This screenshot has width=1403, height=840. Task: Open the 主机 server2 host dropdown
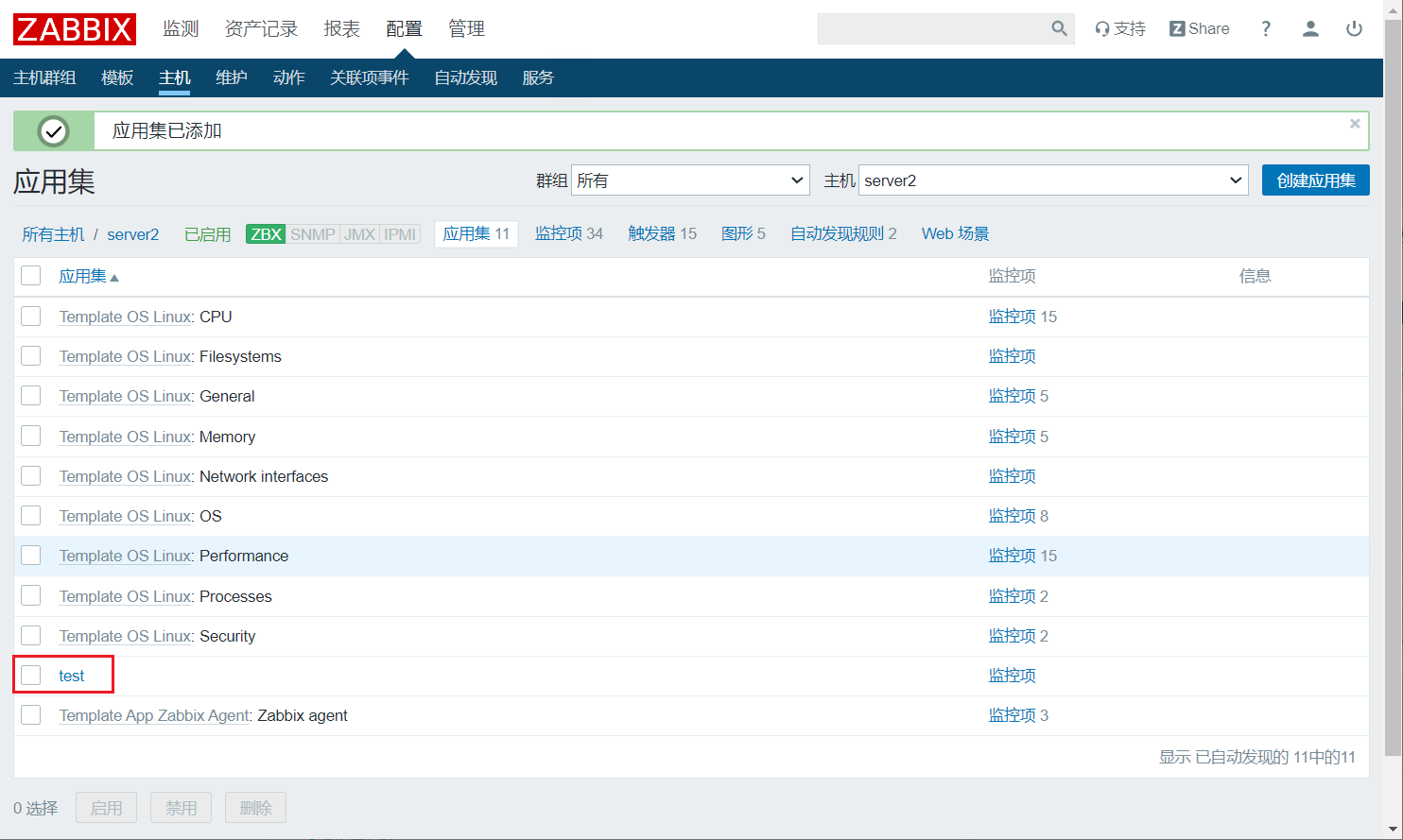(1052, 180)
